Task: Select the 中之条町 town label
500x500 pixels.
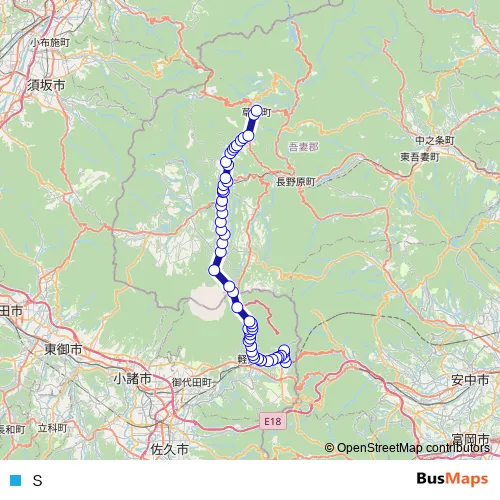Action: (435, 141)
